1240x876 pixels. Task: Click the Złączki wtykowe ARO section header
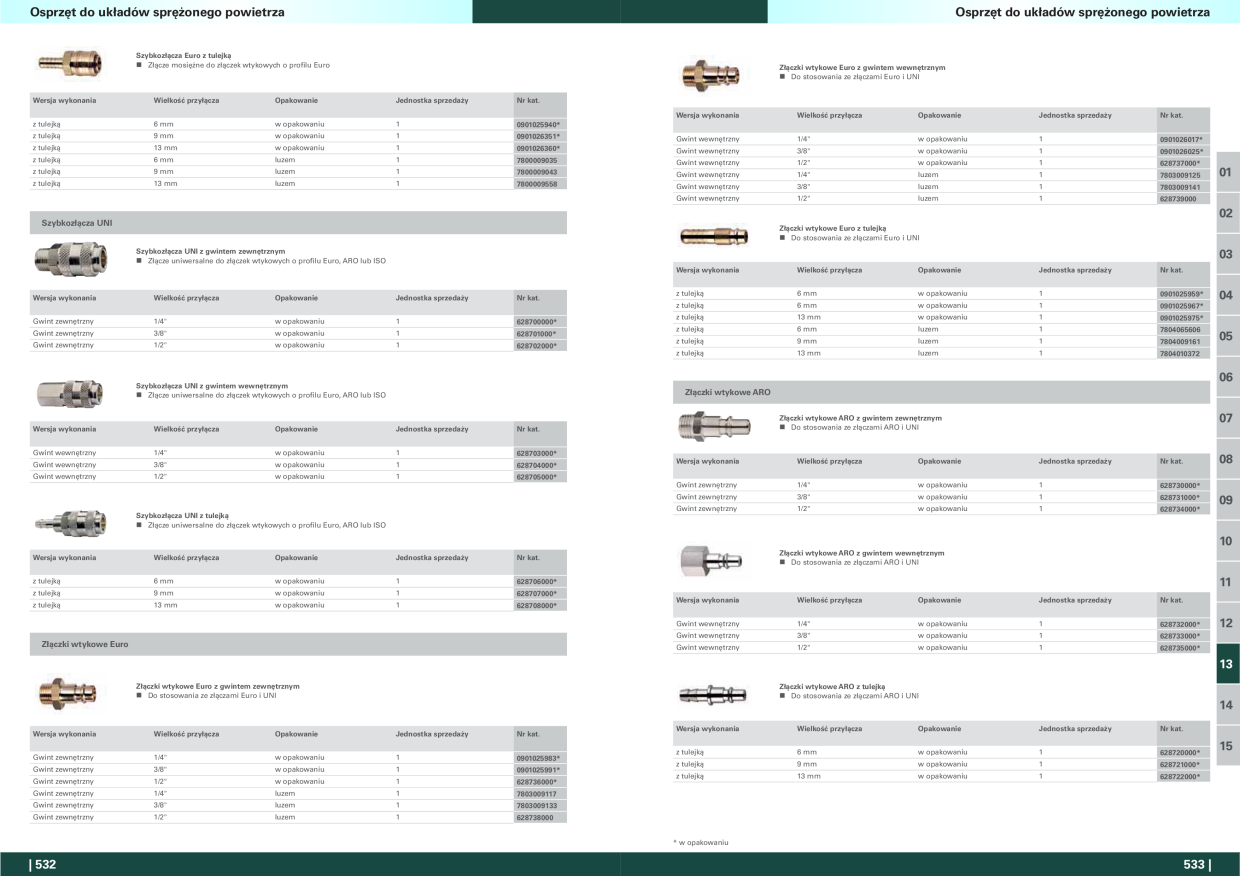click(941, 393)
